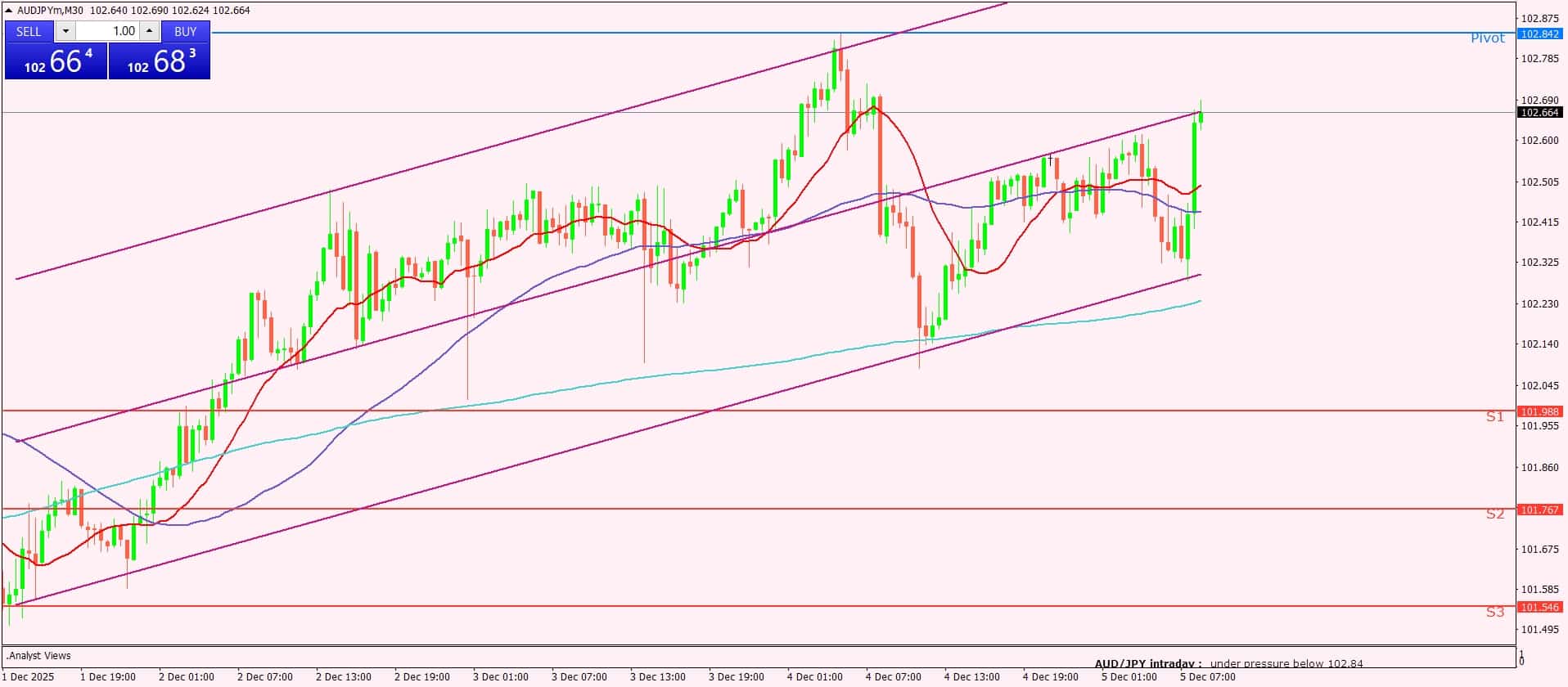Increase lot volume with up arrow

pyautogui.click(x=149, y=31)
